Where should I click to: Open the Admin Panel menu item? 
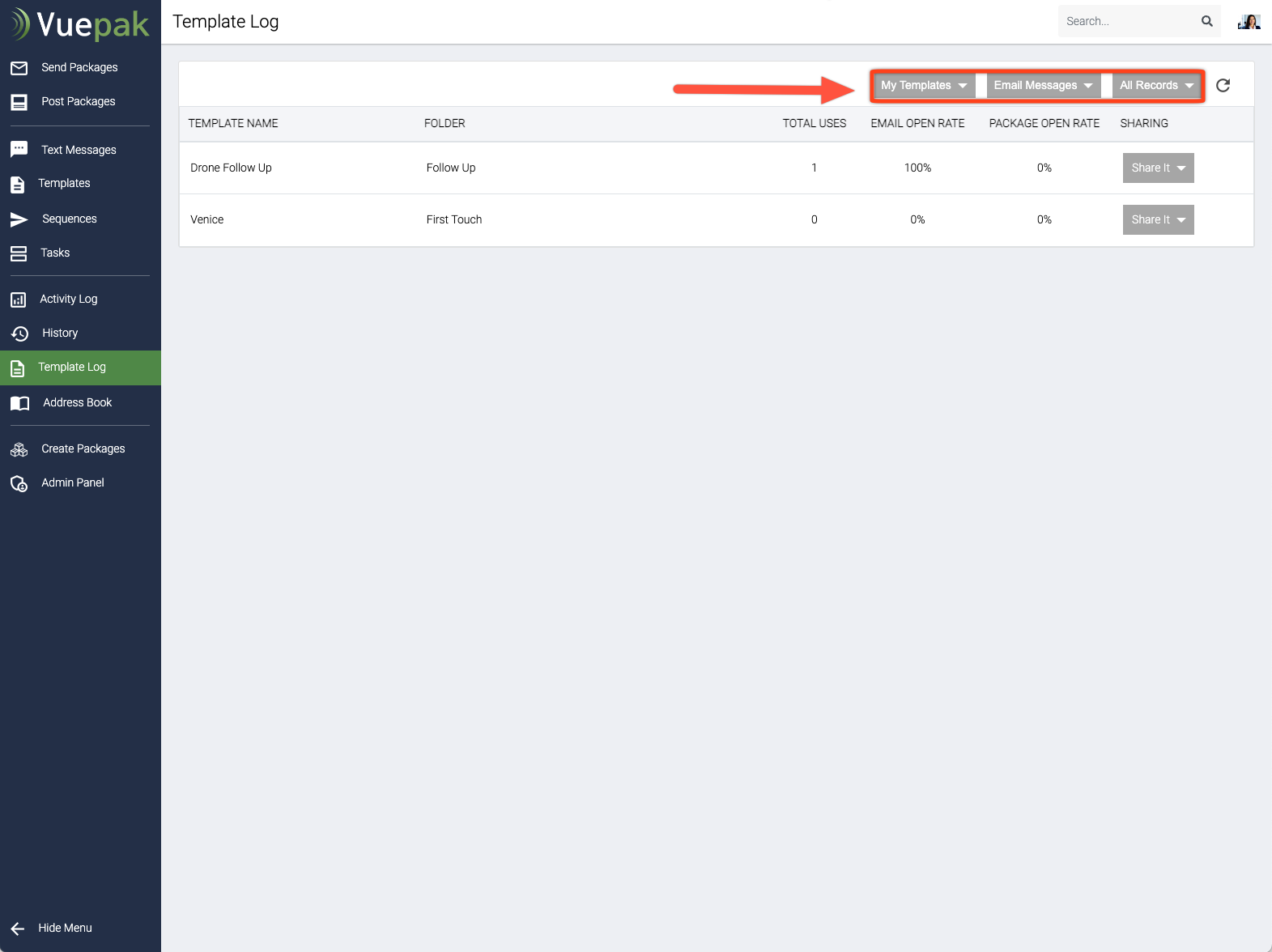(73, 483)
